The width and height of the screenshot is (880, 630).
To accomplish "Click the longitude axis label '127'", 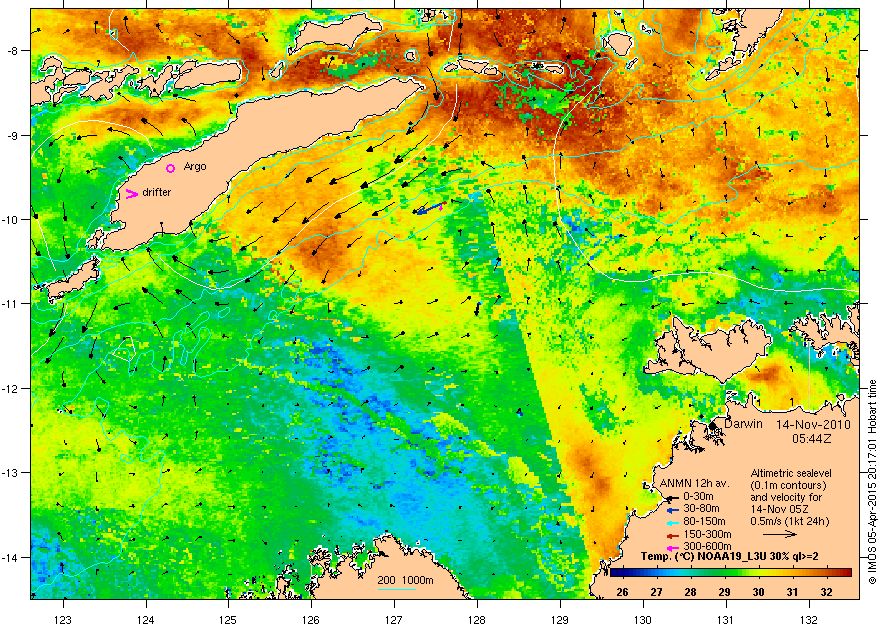I will (394, 619).
